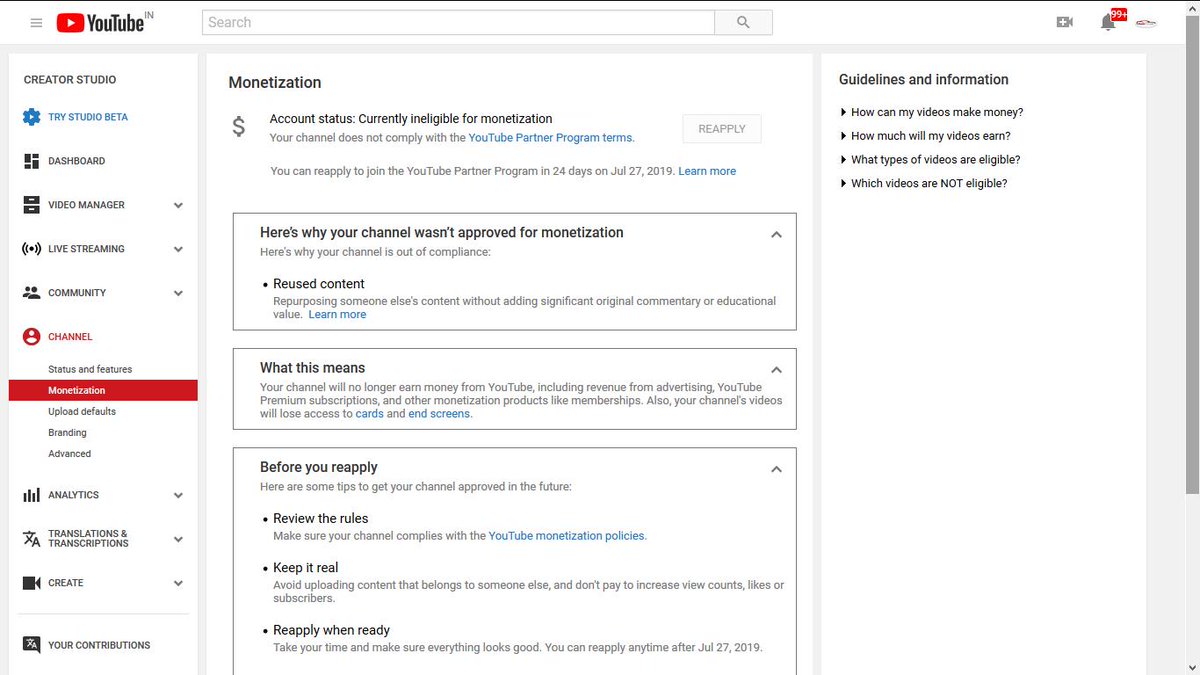Click the Analytics bar chart icon
The width and height of the screenshot is (1200, 675).
31,495
